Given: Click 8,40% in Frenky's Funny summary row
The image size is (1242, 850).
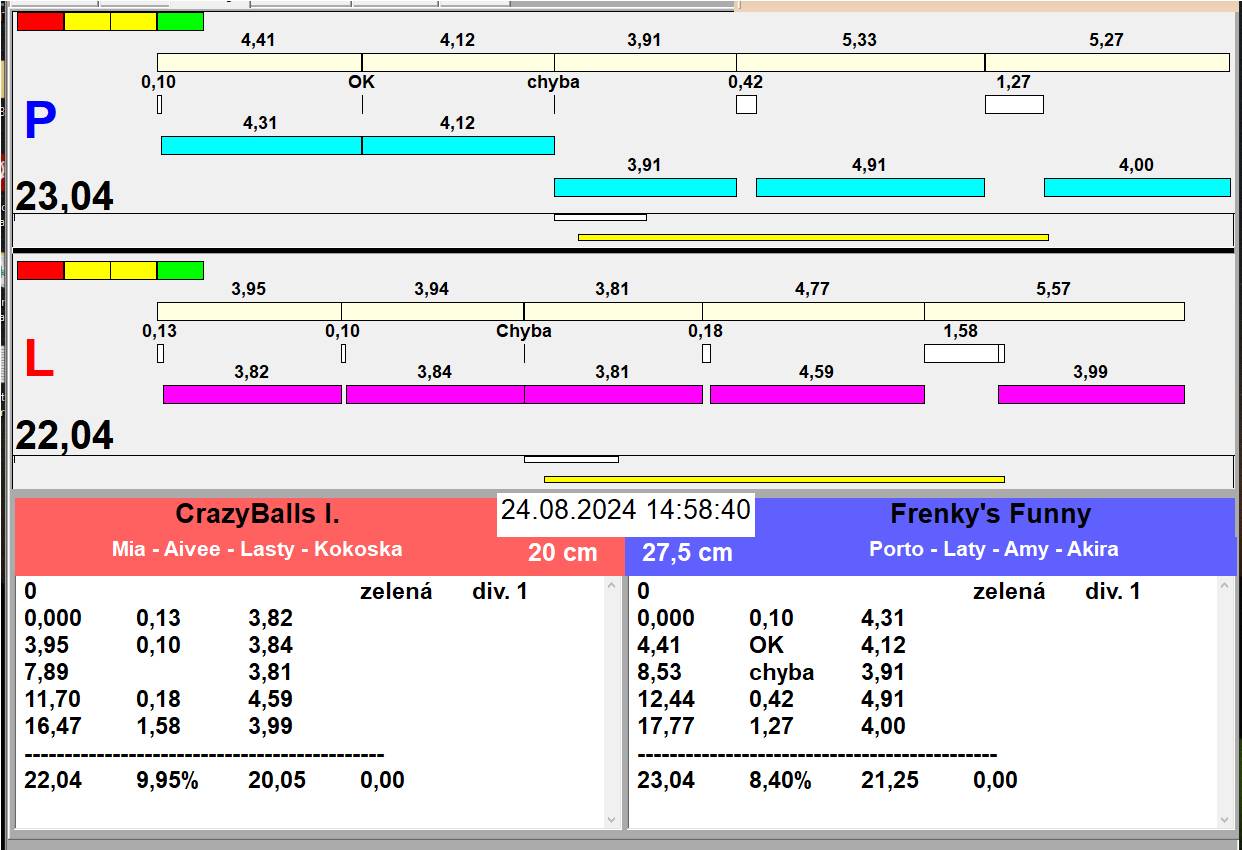Looking at the screenshot, I should [x=780, y=780].
